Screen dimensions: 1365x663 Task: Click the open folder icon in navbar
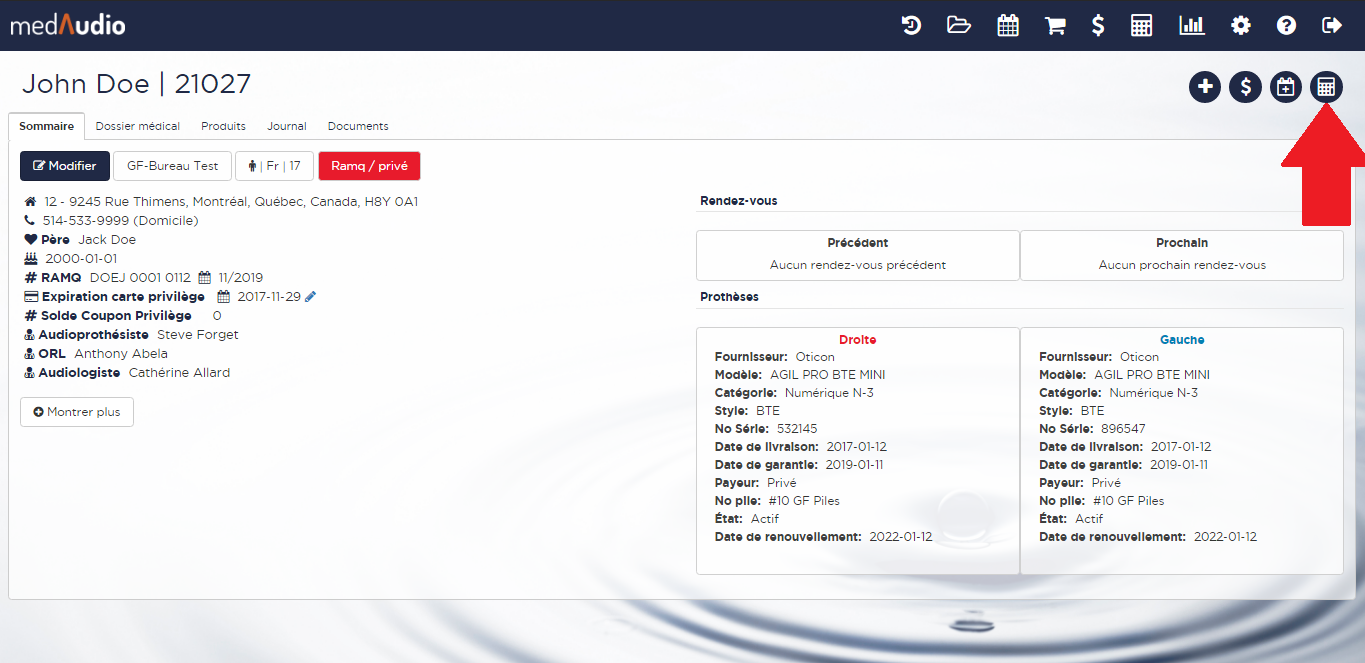(x=959, y=26)
